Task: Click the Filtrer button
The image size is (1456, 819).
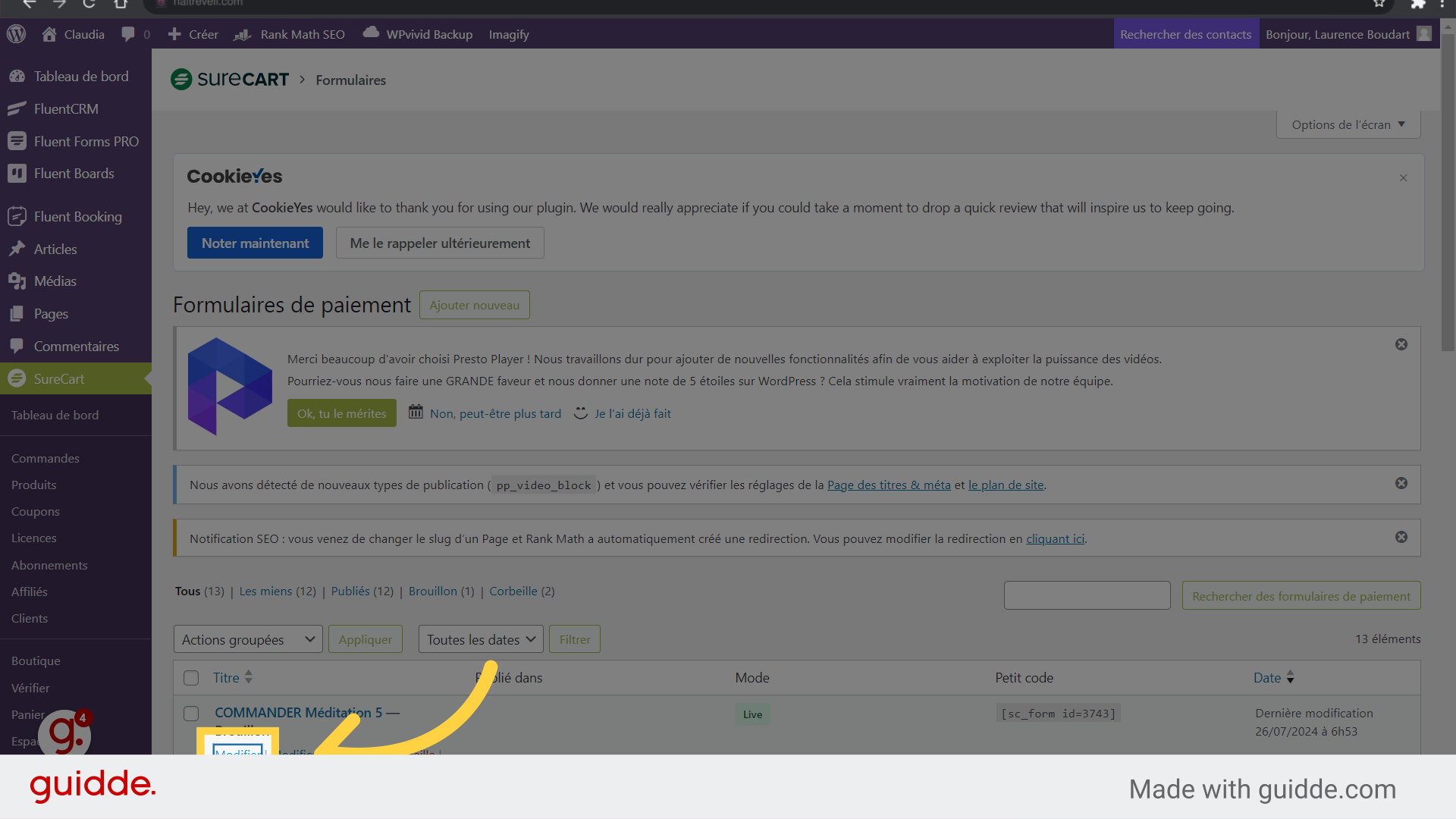Action: click(x=575, y=639)
